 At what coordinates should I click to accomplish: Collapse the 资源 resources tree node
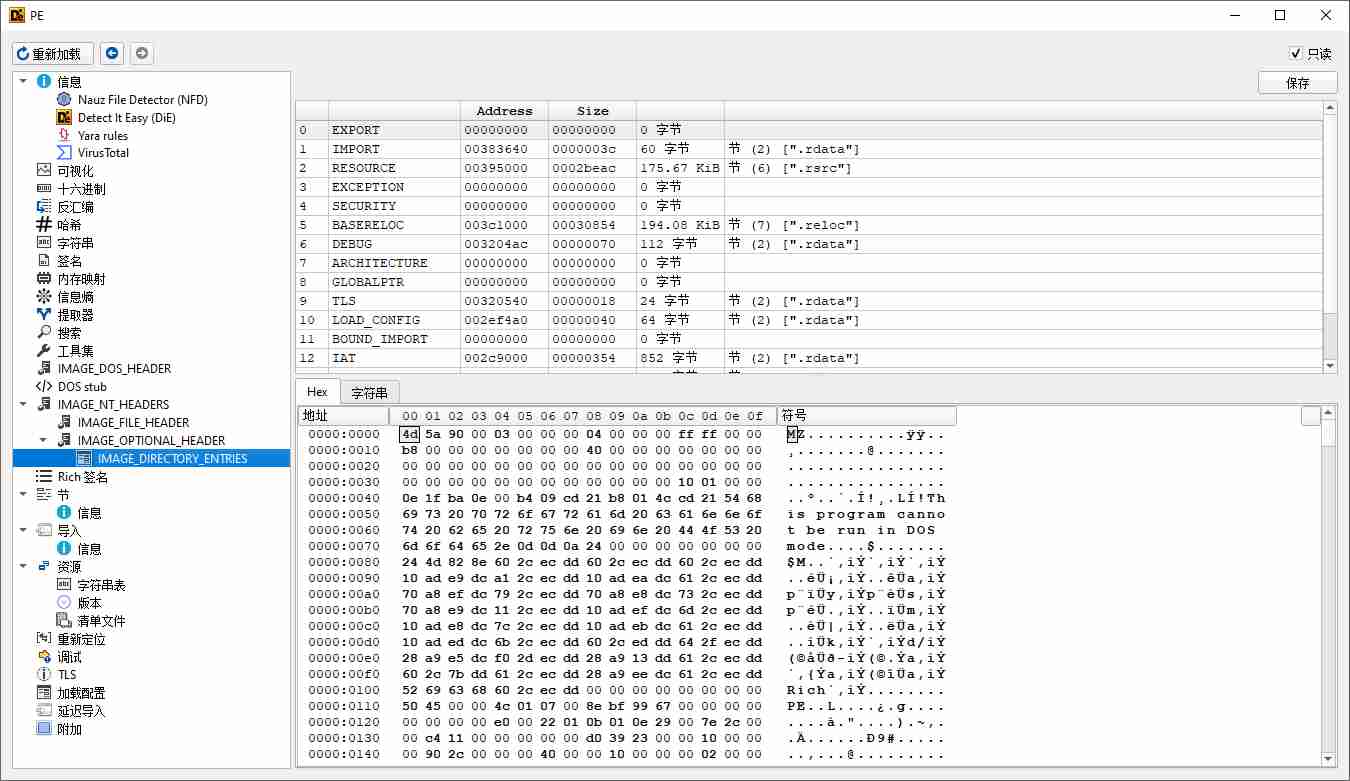[x=23, y=567]
